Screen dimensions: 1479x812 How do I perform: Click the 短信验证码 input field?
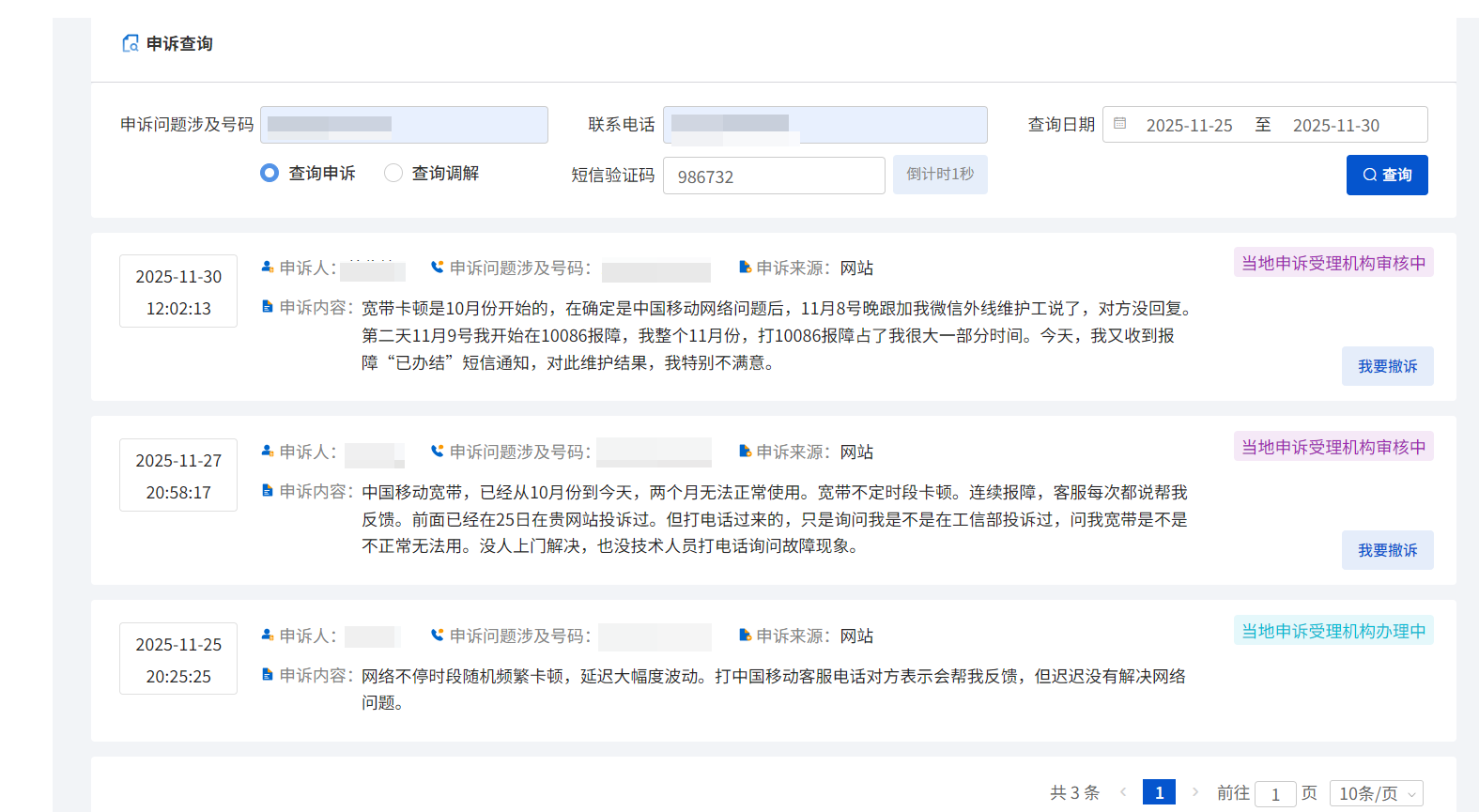773,176
